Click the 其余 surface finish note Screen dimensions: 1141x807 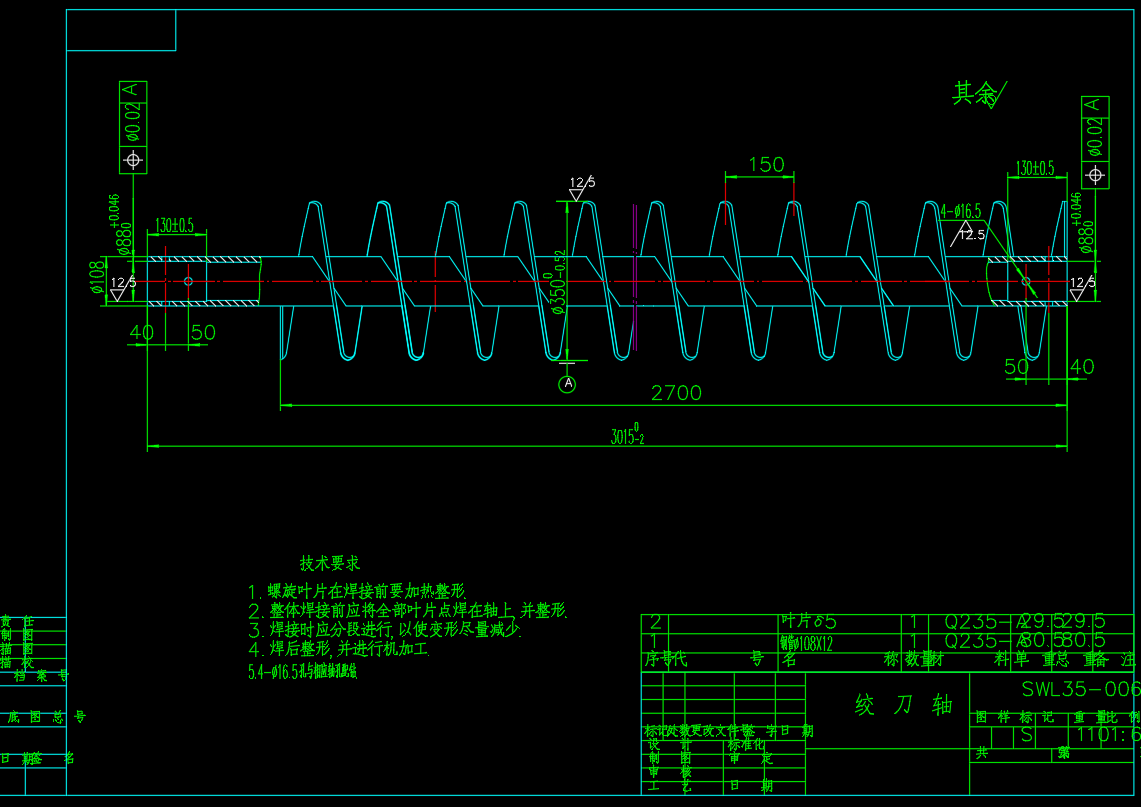point(975,94)
